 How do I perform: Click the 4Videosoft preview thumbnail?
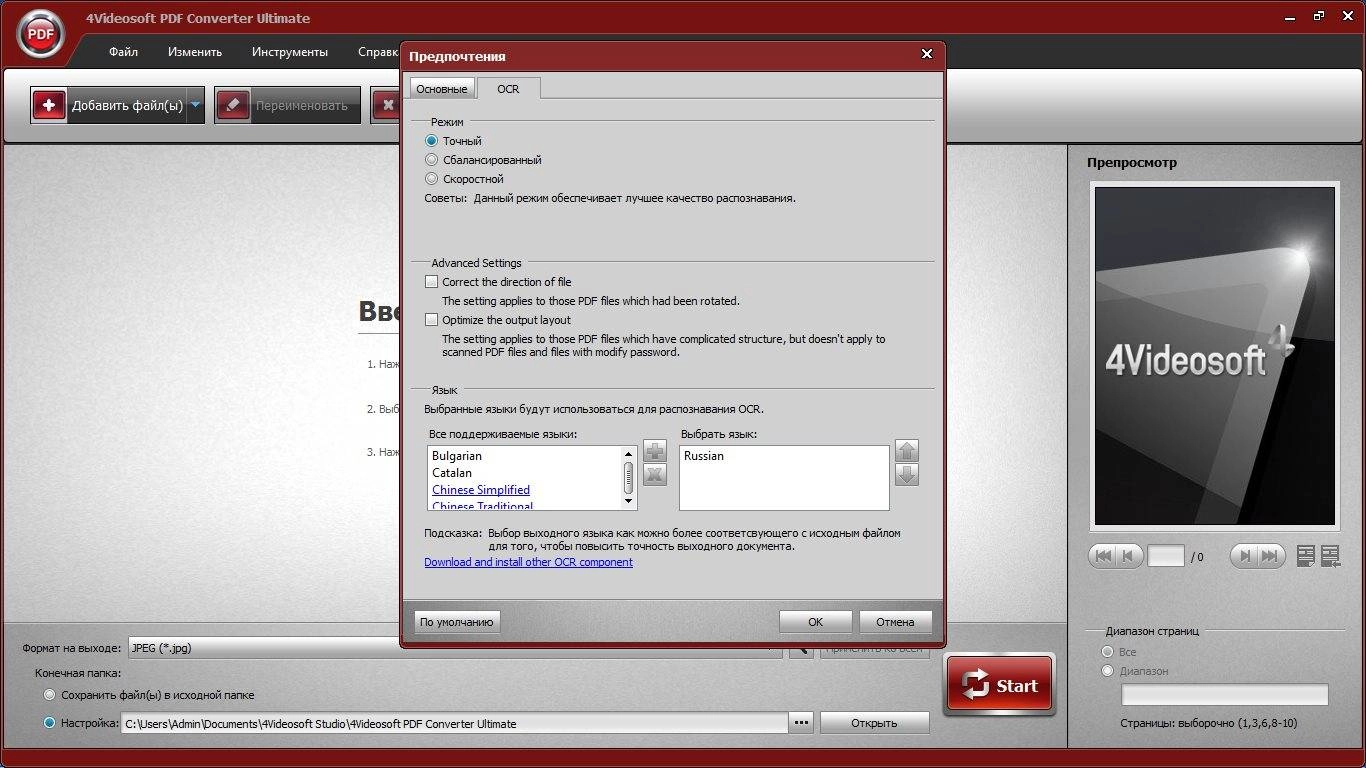pos(1215,356)
